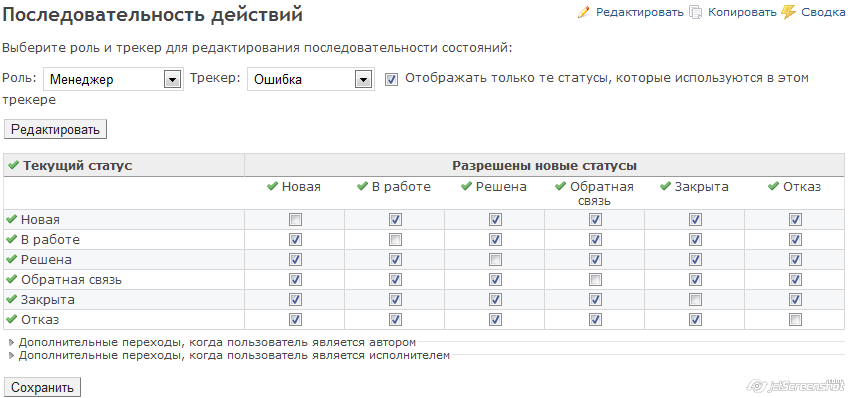Click green checkmark beside Текущий статус header
The height and width of the screenshot is (398, 851).
(x=13, y=165)
